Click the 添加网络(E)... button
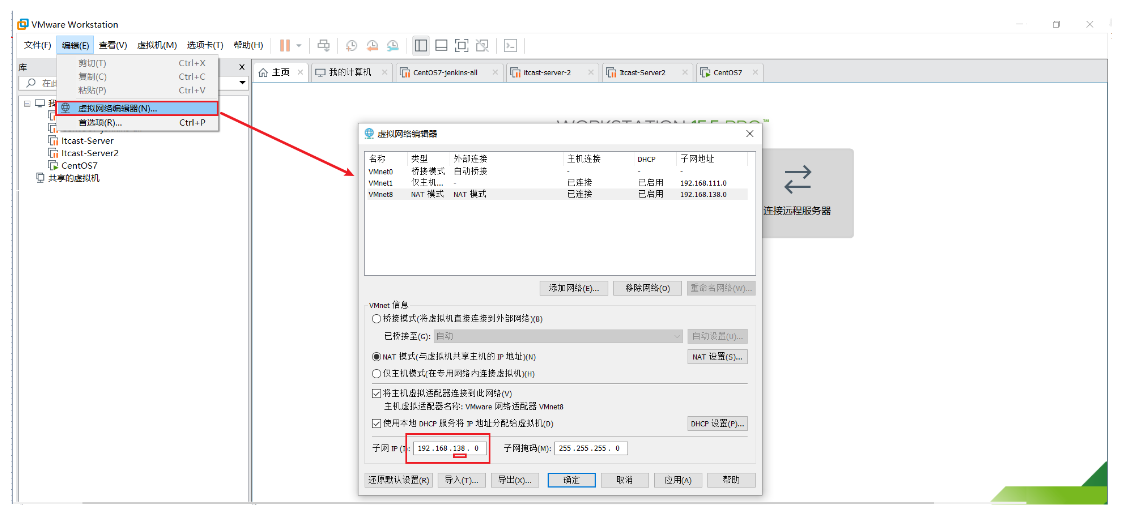The width and height of the screenshot is (1124, 519). tap(573, 288)
